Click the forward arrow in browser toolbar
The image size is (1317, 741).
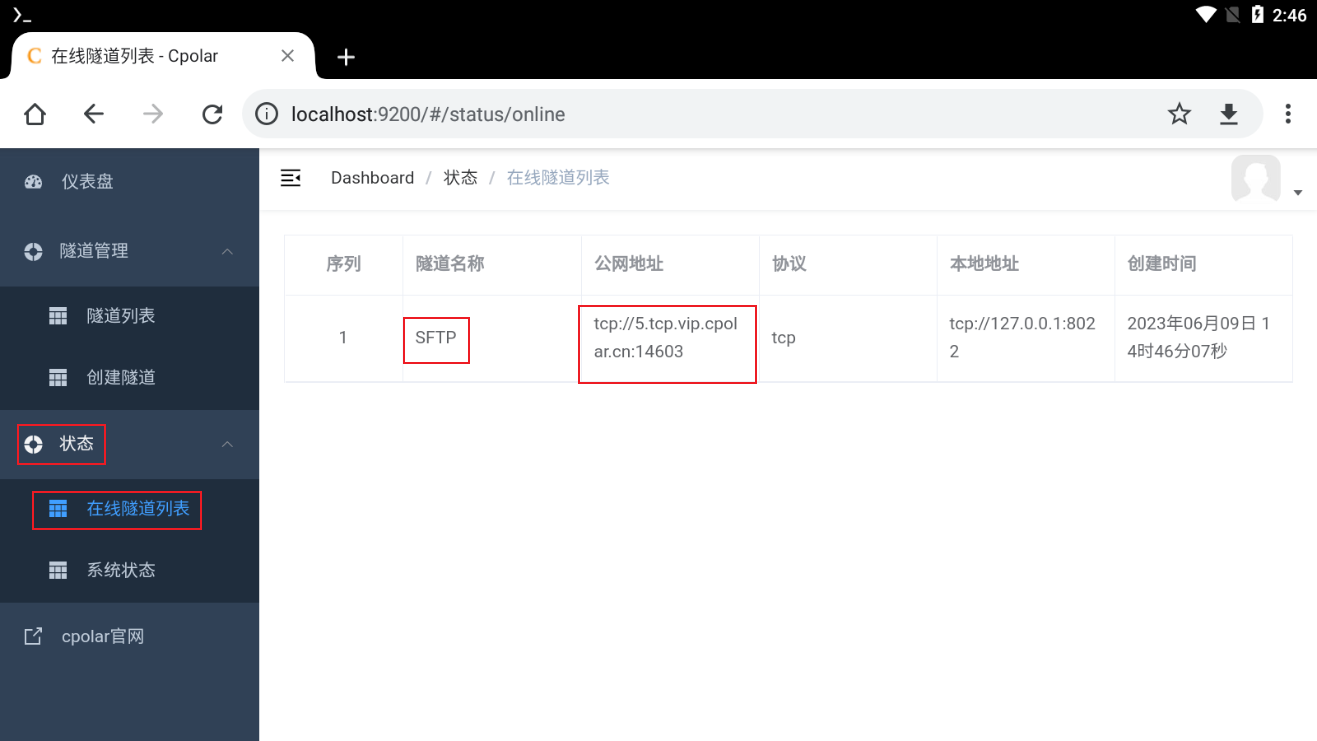153,114
